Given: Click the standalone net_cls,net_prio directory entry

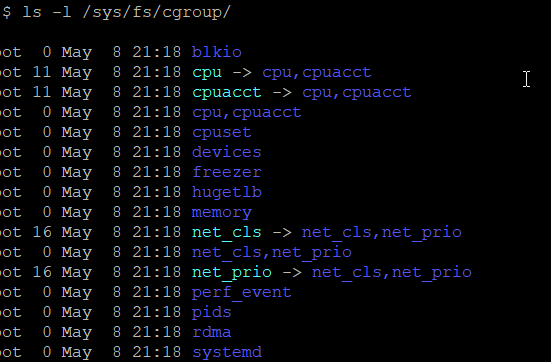Looking at the screenshot, I should (272, 252).
